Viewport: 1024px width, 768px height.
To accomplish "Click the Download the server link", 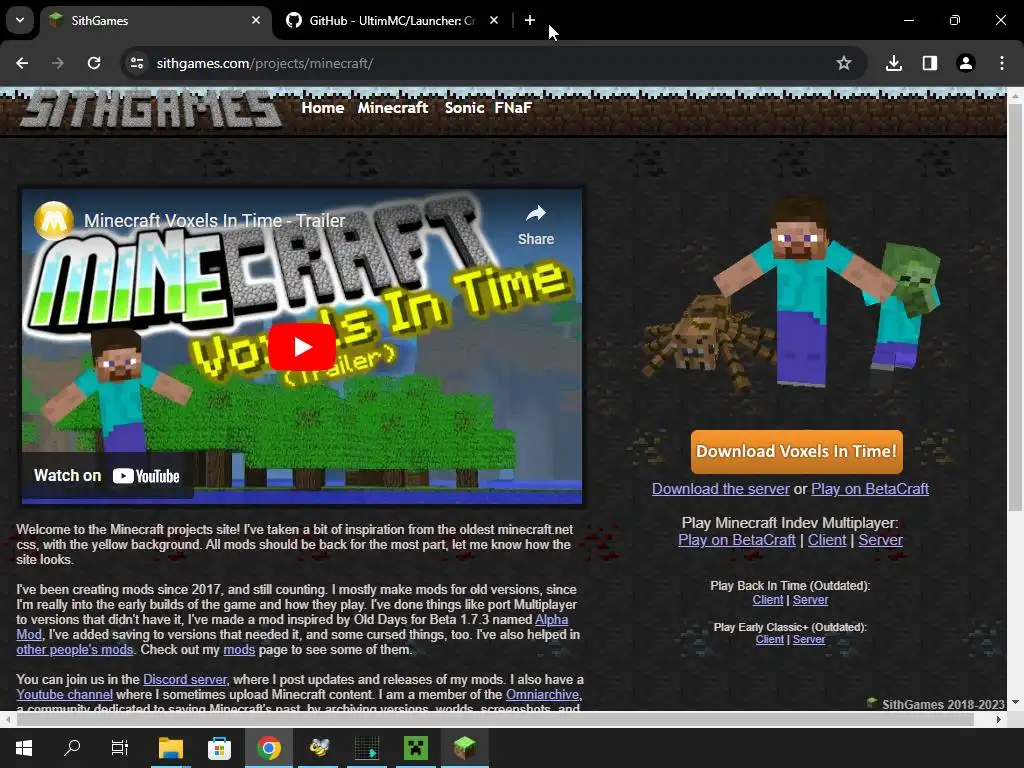I will tap(720, 489).
